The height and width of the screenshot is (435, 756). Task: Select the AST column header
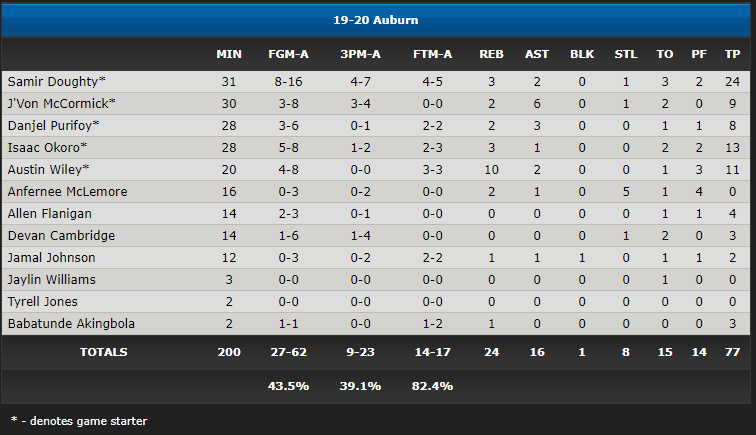pyautogui.click(x=537, y=54)
